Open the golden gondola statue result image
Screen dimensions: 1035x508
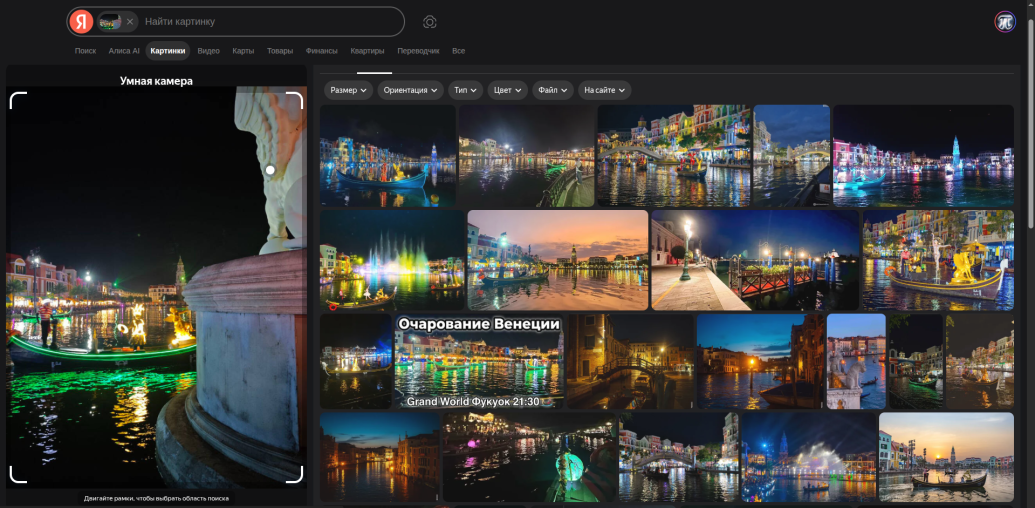click(x=938, y=260)
